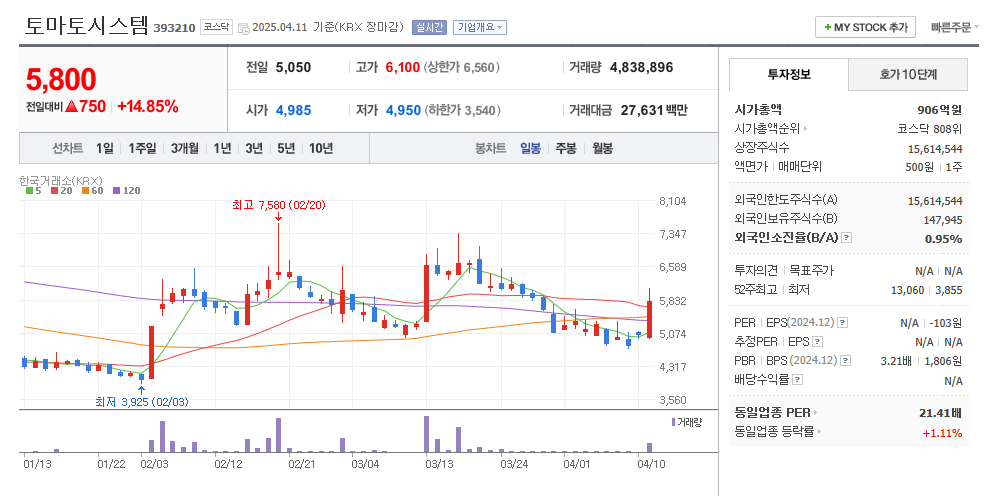Open the help icon next to PER EPS(2024.12)
Screen dimensions: 998x496
coord(842,323)
